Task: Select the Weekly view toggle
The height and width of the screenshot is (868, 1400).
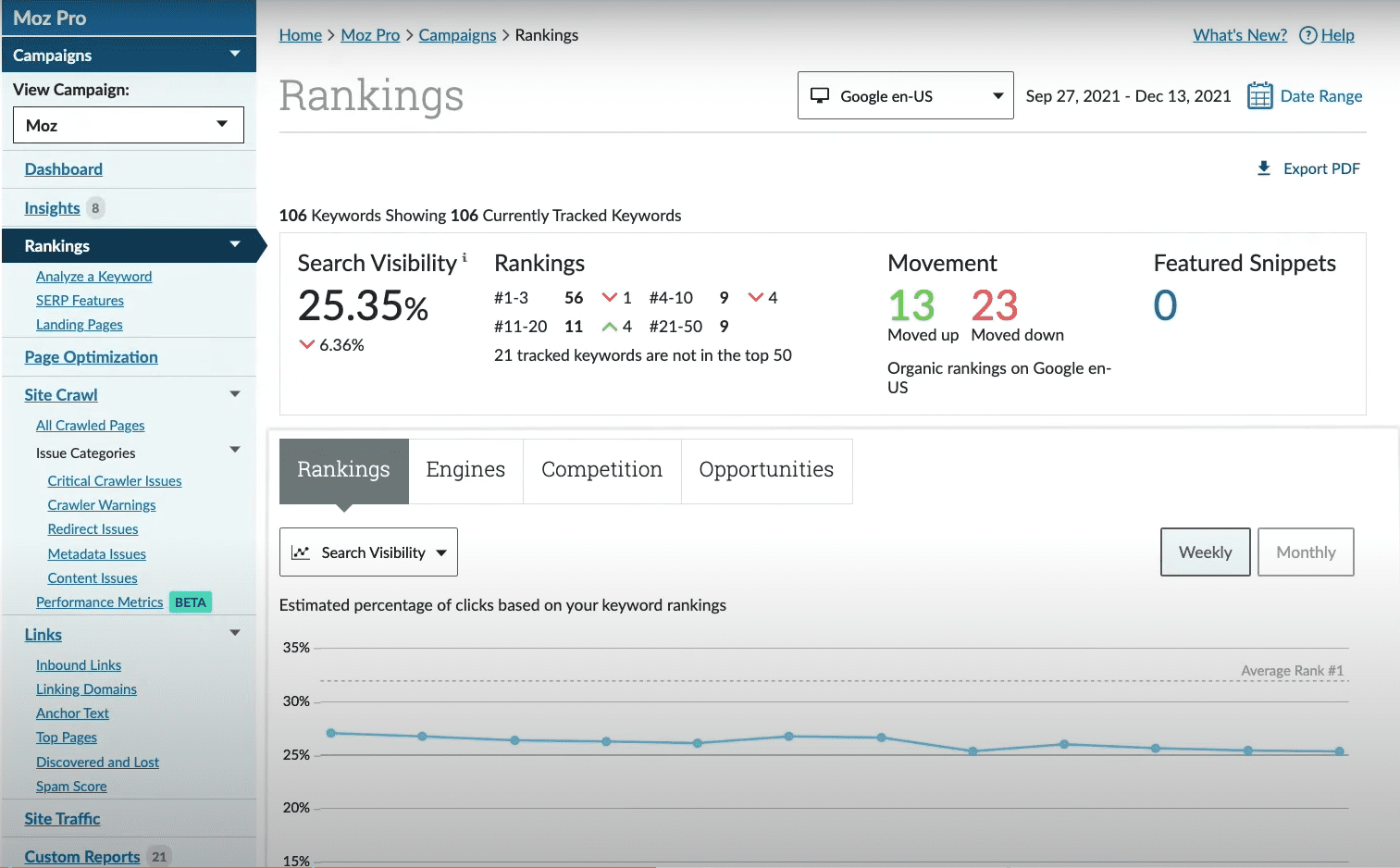Action: (x=1206, y=552)
